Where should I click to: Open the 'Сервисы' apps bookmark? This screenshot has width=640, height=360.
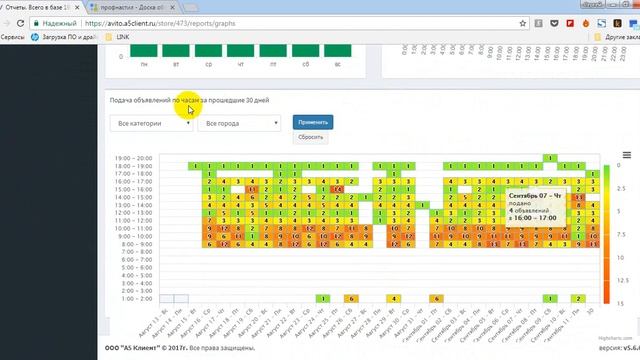pos(12,37)
